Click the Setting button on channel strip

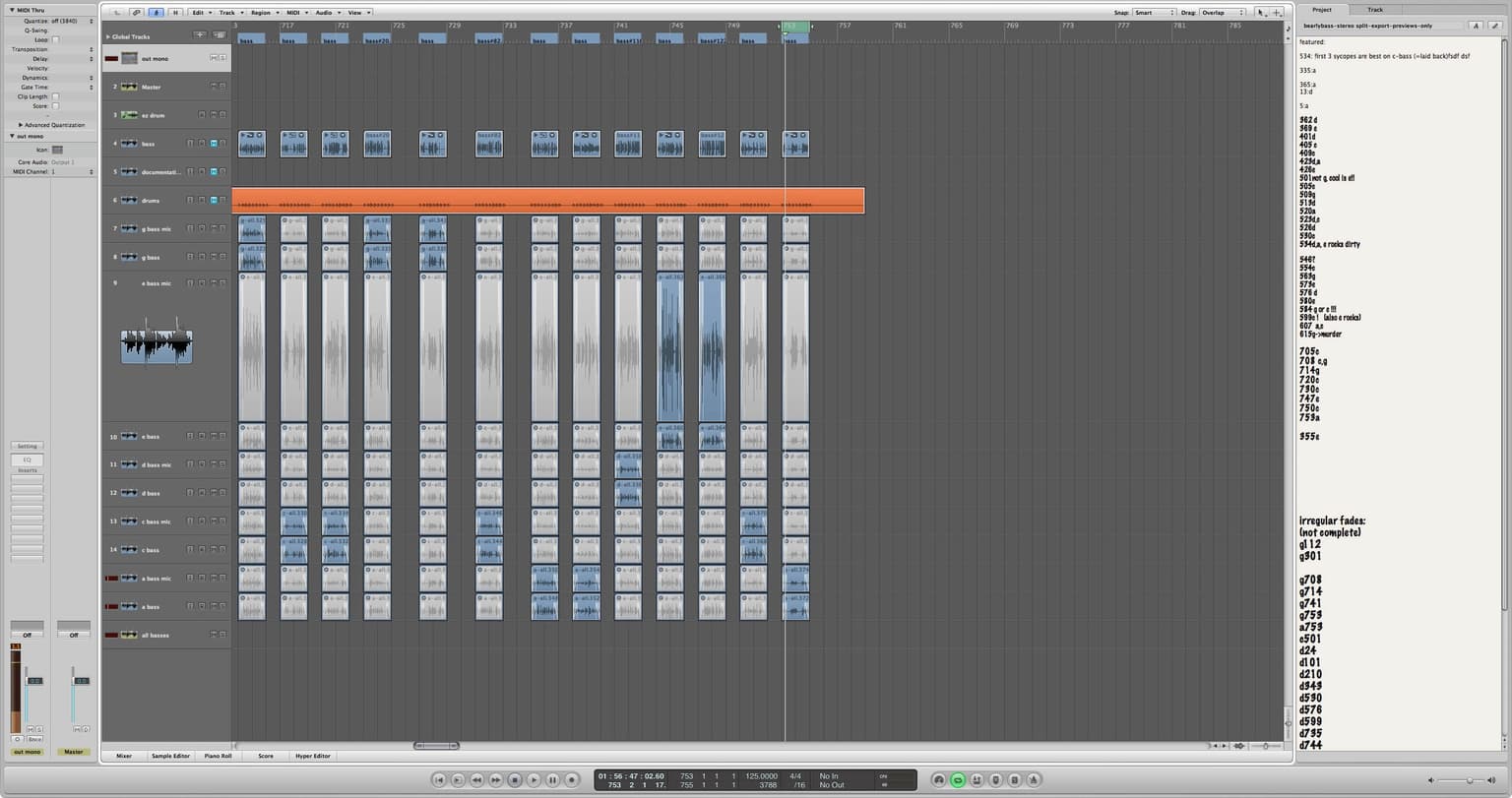pyautogui.click(x=27, y=447)
